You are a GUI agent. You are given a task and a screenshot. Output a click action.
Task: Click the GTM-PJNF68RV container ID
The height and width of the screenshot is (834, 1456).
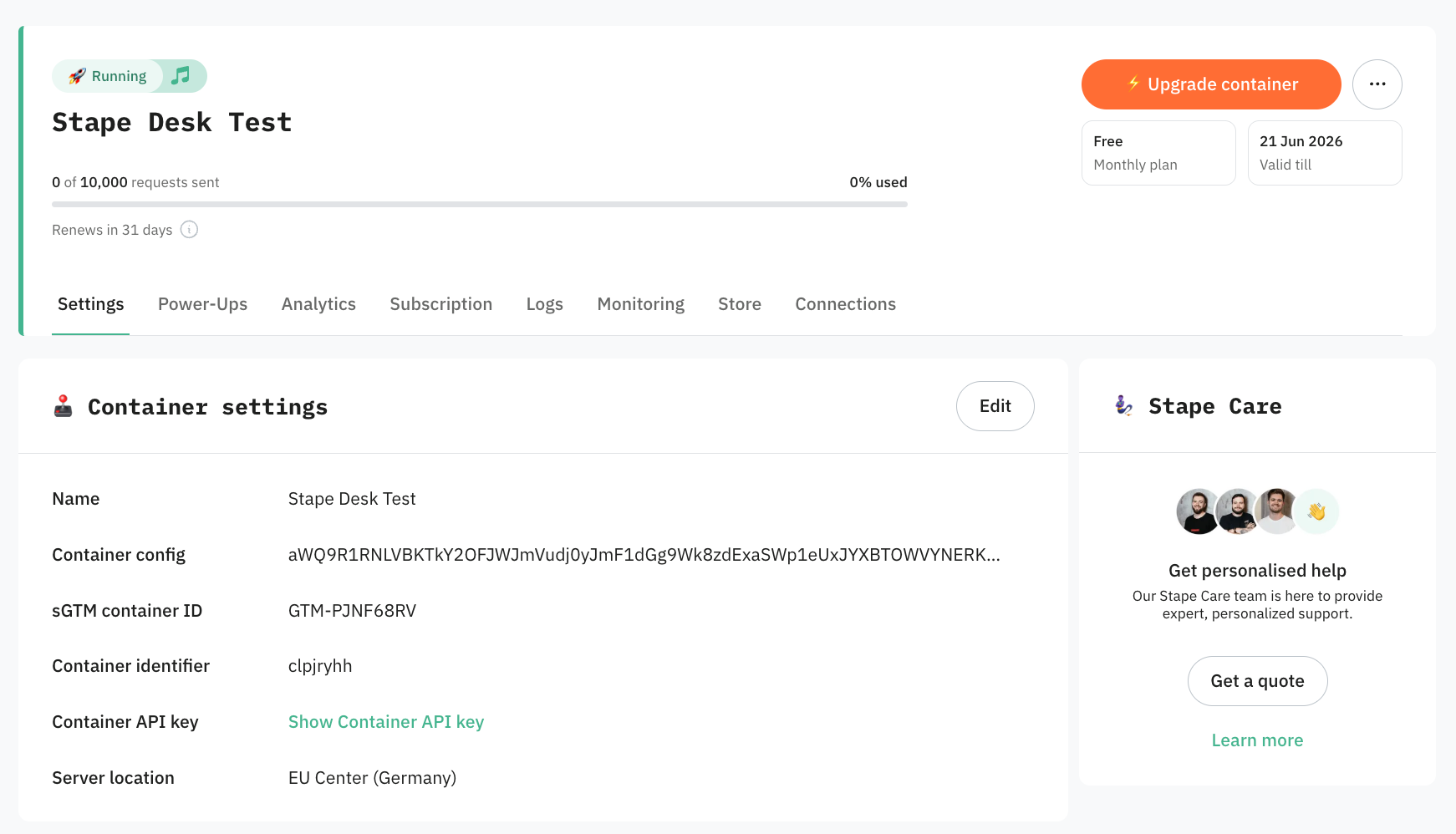tap(352, 611)
